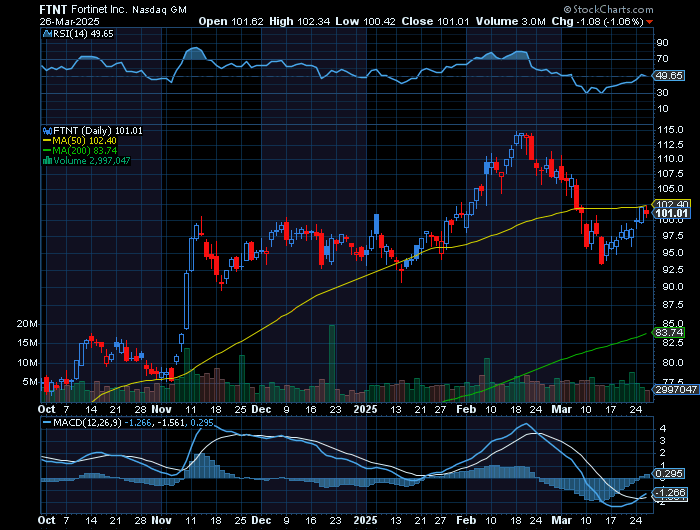Click the candlestick icon beside FTNT (Daily)

point(47,131)
